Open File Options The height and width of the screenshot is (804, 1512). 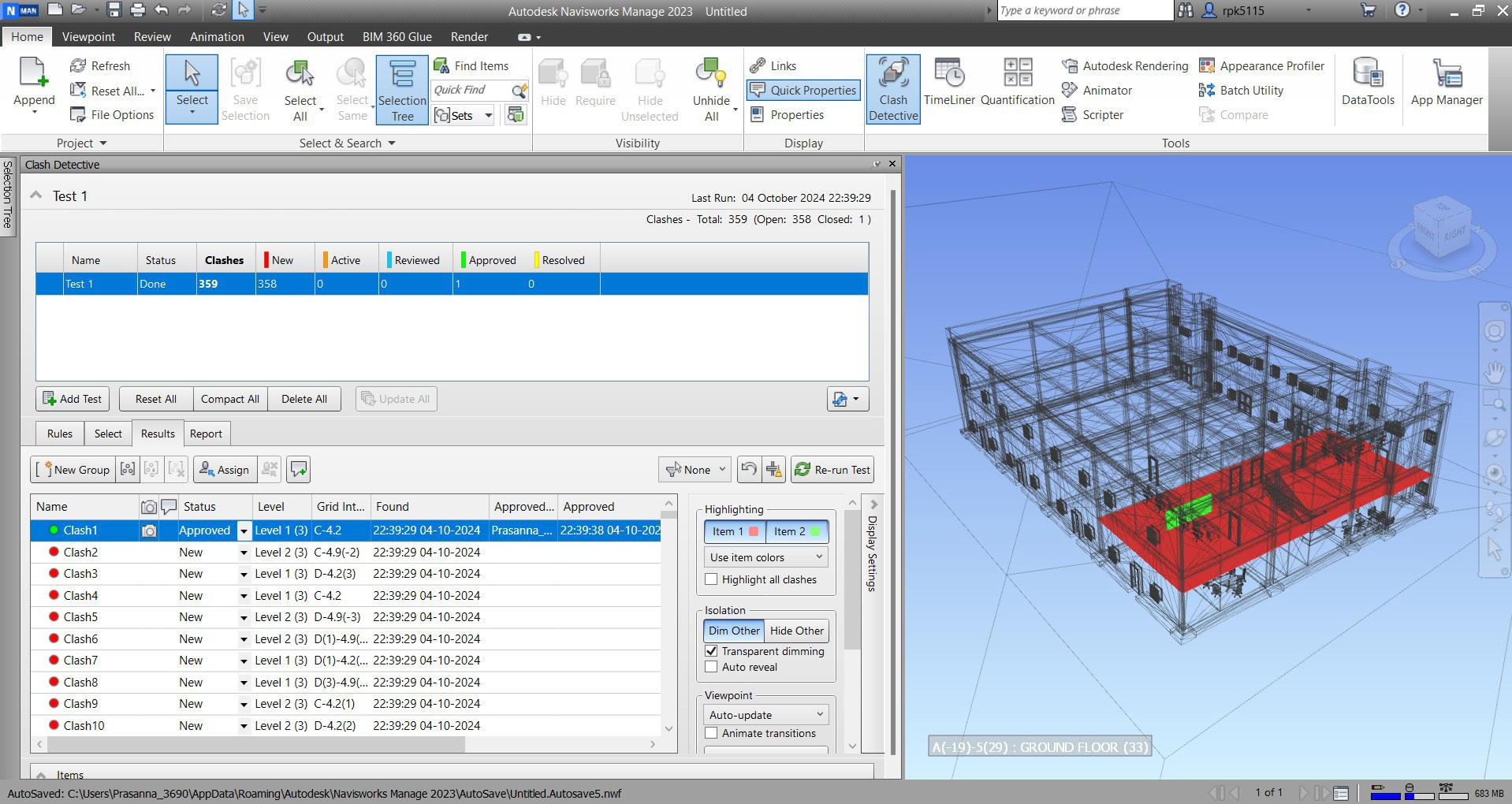[x=112, y=115]
